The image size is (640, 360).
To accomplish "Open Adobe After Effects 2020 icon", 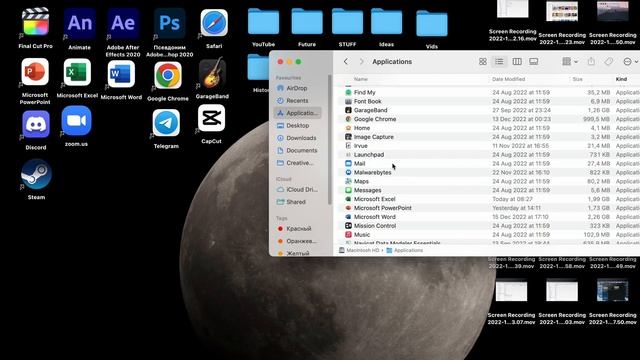I will click(123, 23).
